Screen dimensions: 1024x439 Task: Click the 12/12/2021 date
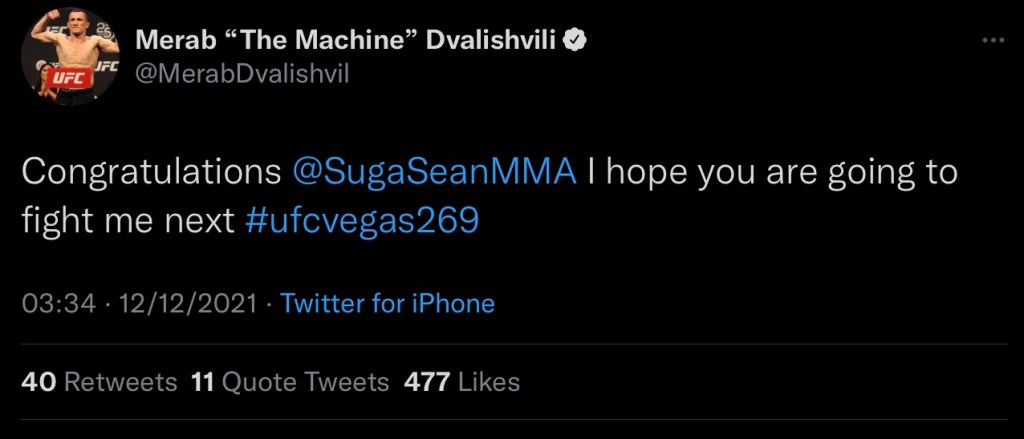[184, 304]
